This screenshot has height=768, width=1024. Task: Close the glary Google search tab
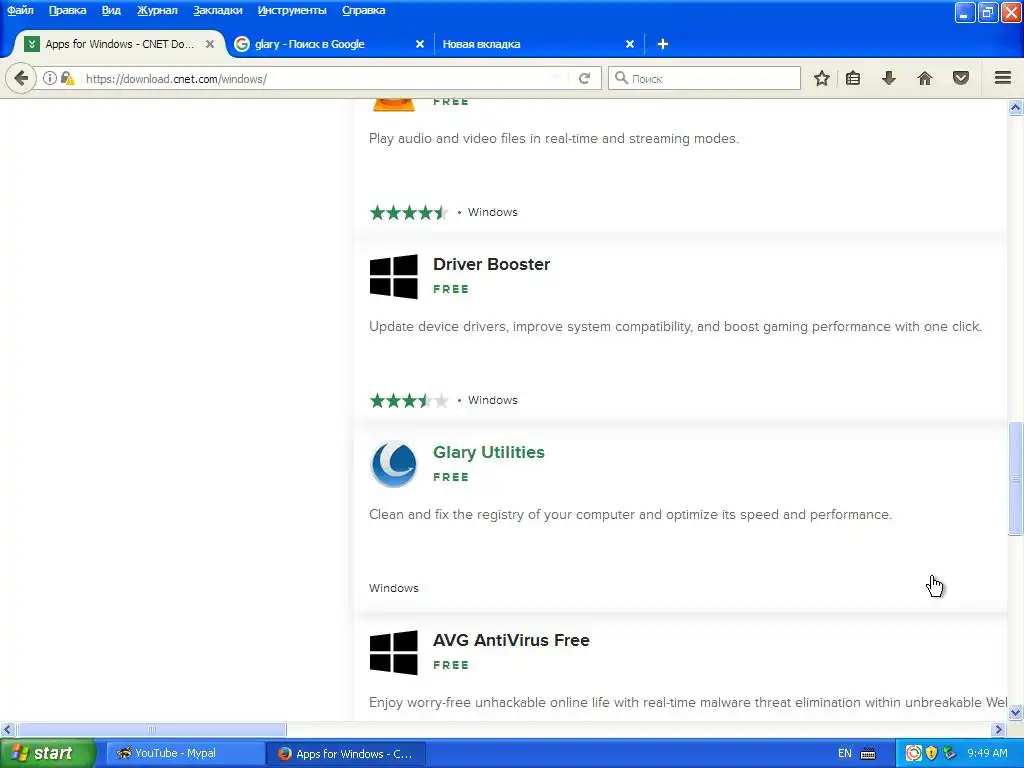[420, 44]
